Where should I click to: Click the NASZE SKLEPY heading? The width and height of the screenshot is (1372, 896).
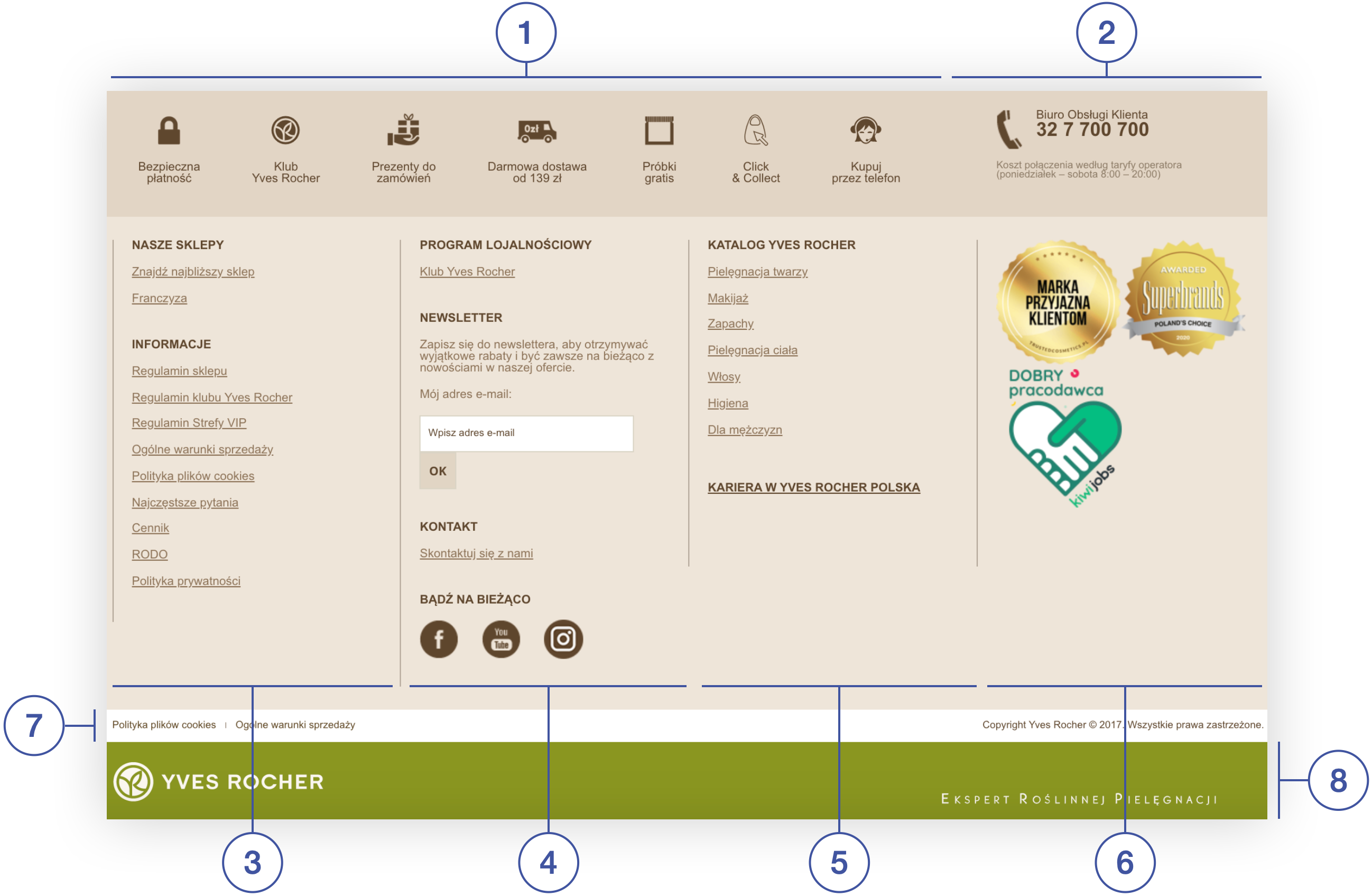click(178, 245)
